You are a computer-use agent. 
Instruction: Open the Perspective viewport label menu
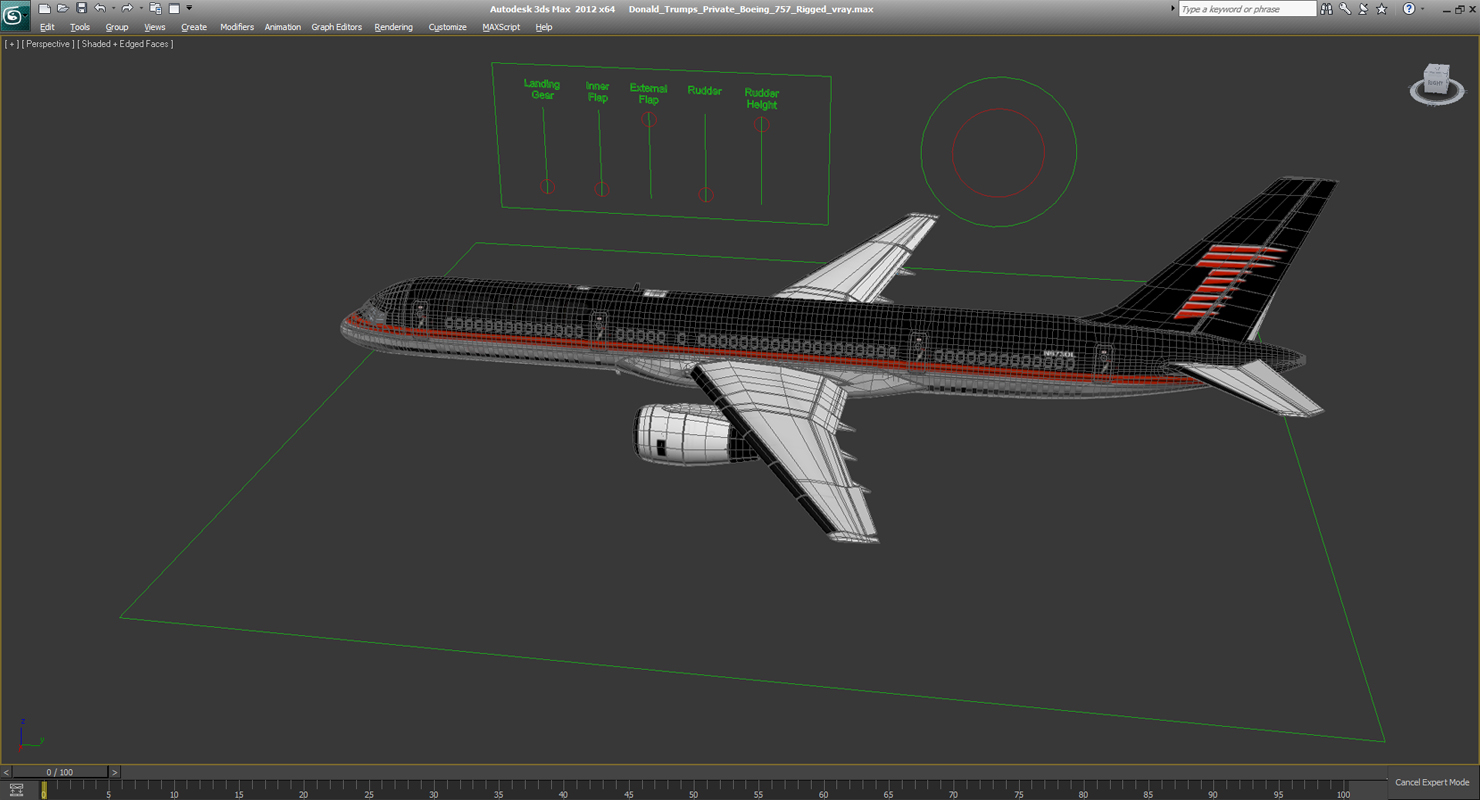[x=48, y=44]
